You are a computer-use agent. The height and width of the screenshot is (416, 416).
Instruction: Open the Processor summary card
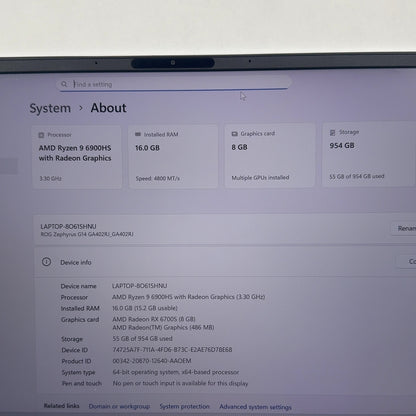[x=77, y=157]
